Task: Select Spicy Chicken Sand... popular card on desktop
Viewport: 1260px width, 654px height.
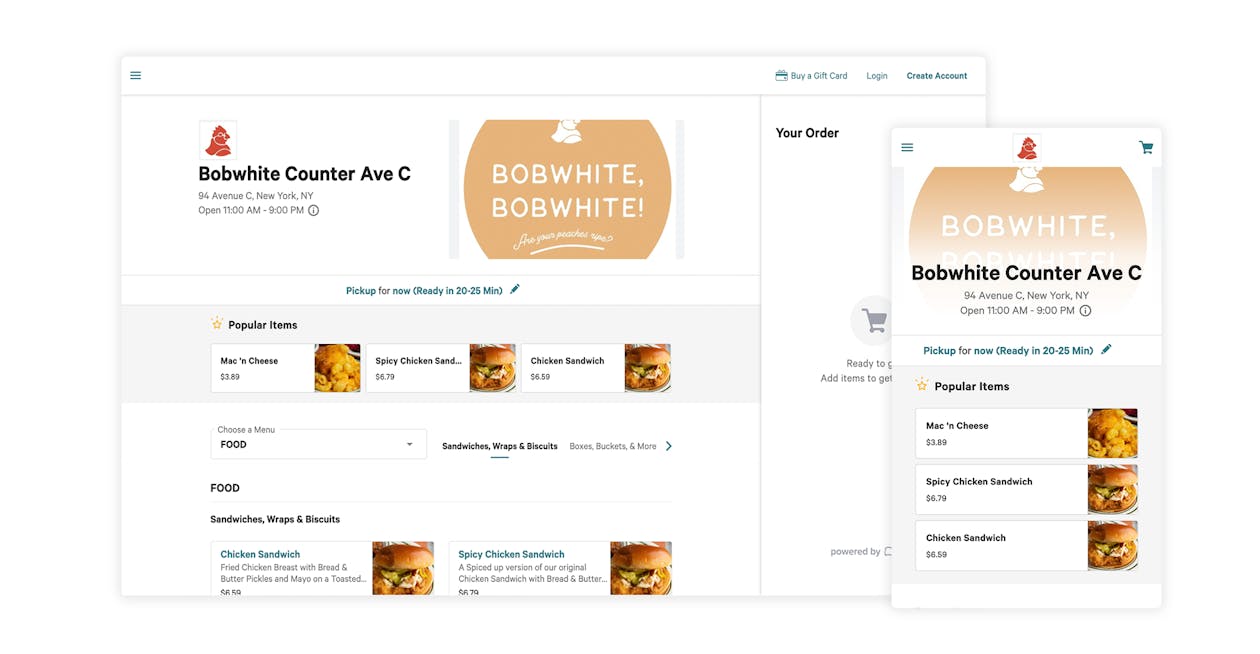Action: click(441, 368)
